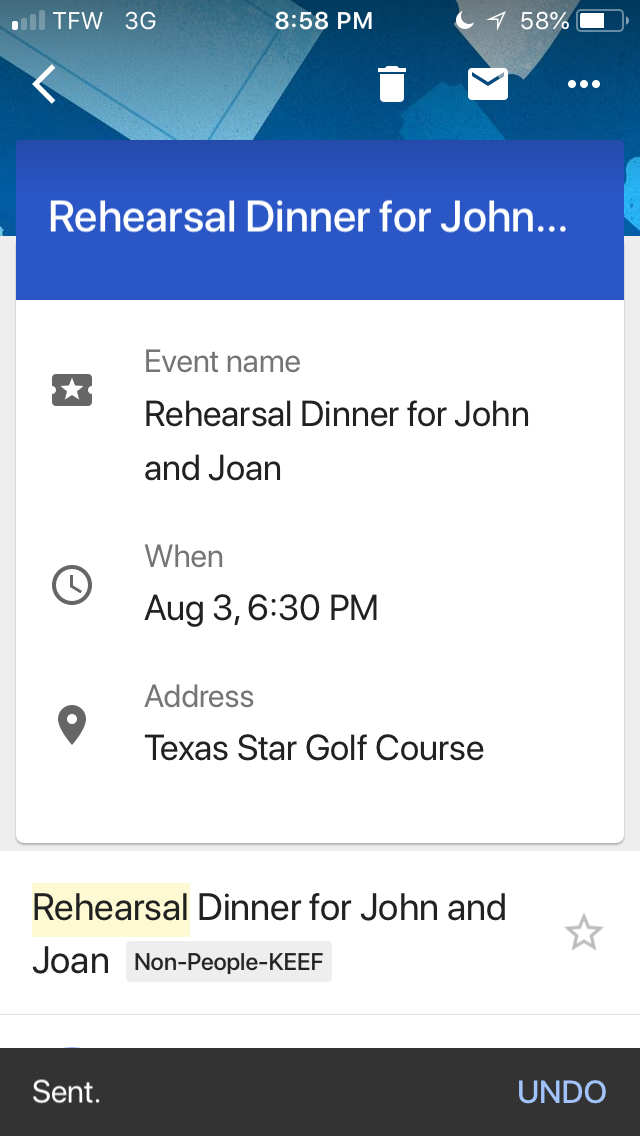The height and width of the screenshot is (1136, 640).
Task: Tap the 8:58 PM status bar clock
Action: 323,21
